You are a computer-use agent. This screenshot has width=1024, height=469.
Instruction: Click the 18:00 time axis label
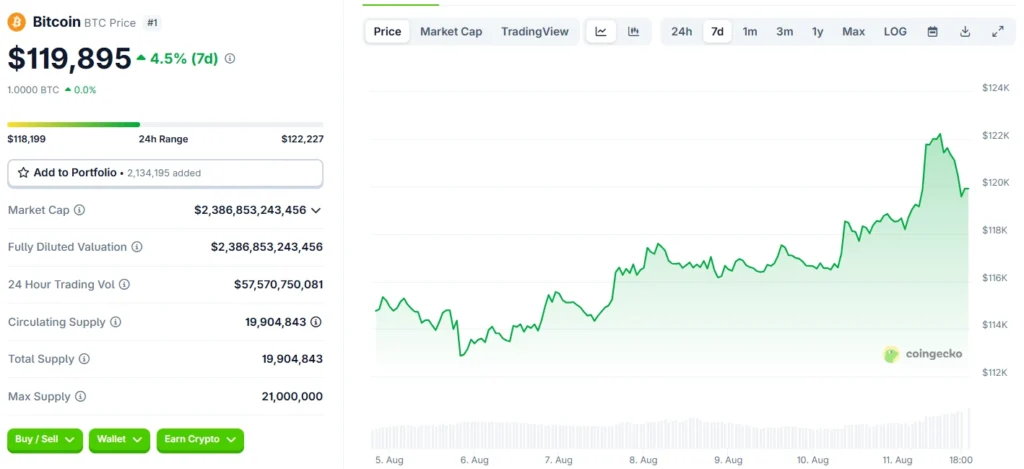[x=960, y=460]
